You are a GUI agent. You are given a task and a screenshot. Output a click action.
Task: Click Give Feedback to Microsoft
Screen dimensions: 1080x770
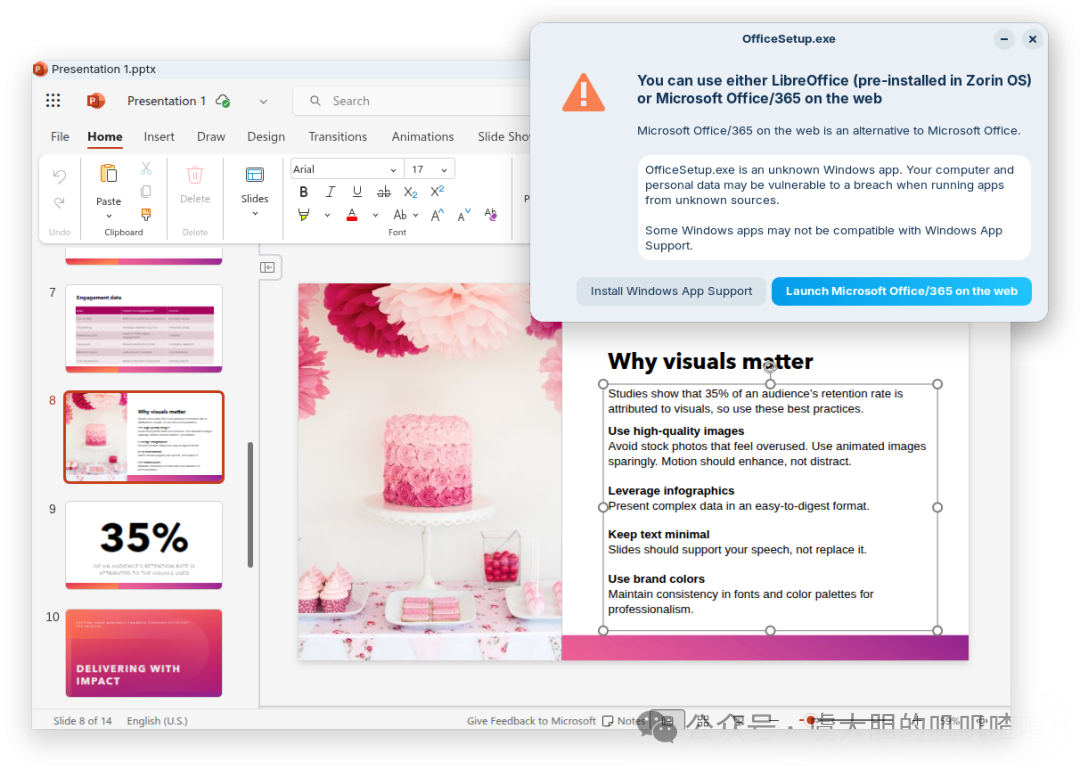531,720
